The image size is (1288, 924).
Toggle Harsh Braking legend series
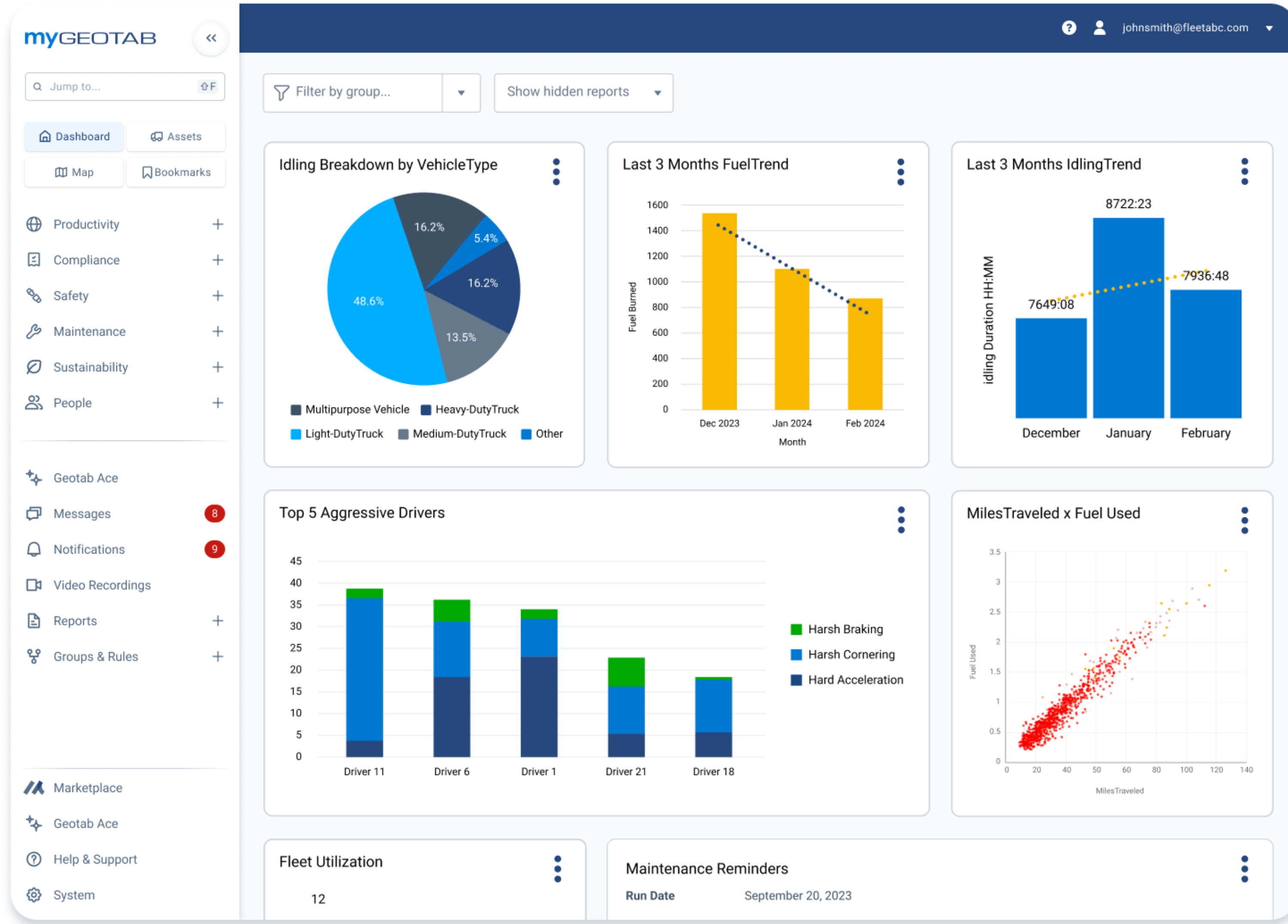tap(837, 629)
